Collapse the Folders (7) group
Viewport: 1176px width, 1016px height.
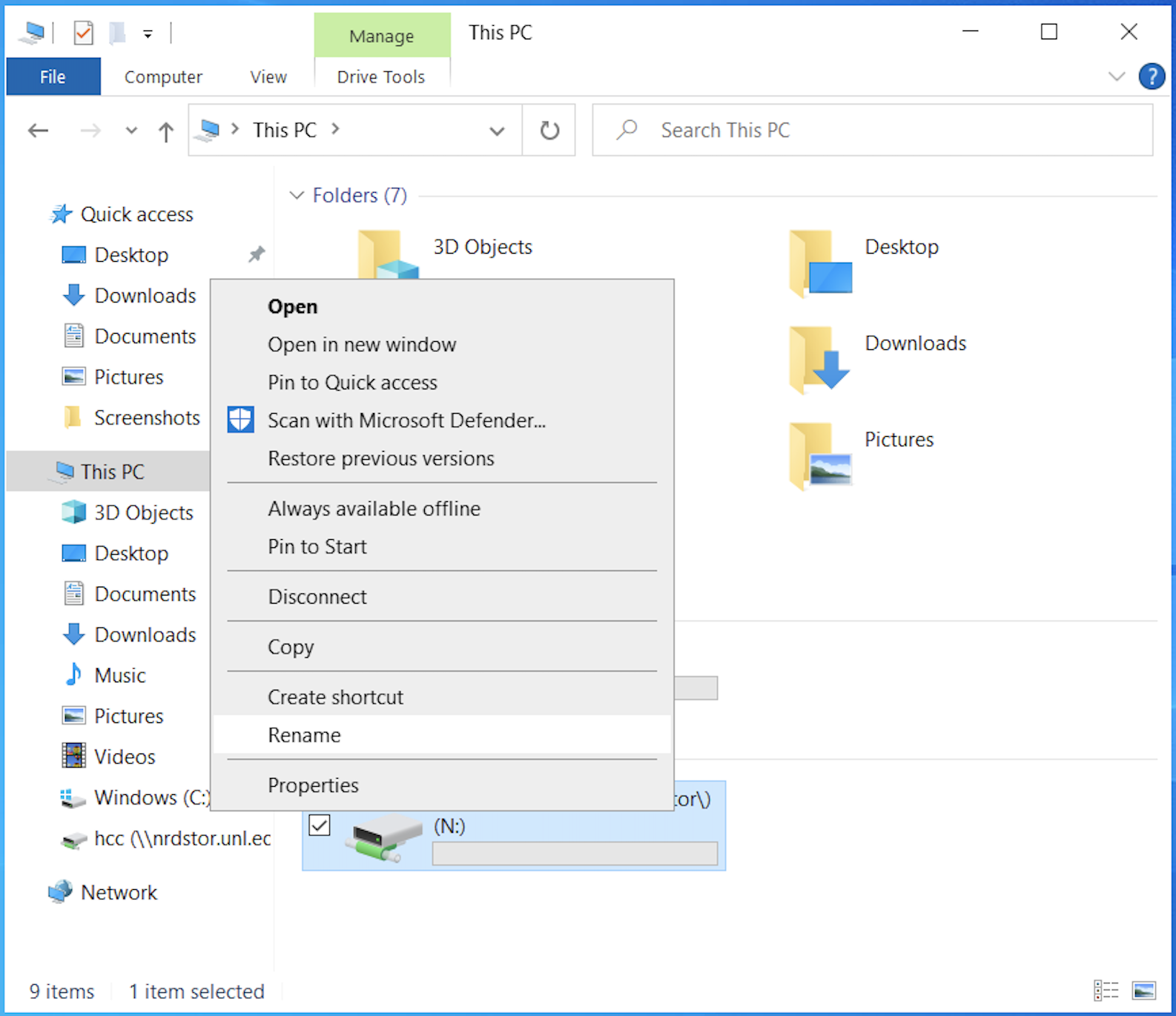coord(297,195)
